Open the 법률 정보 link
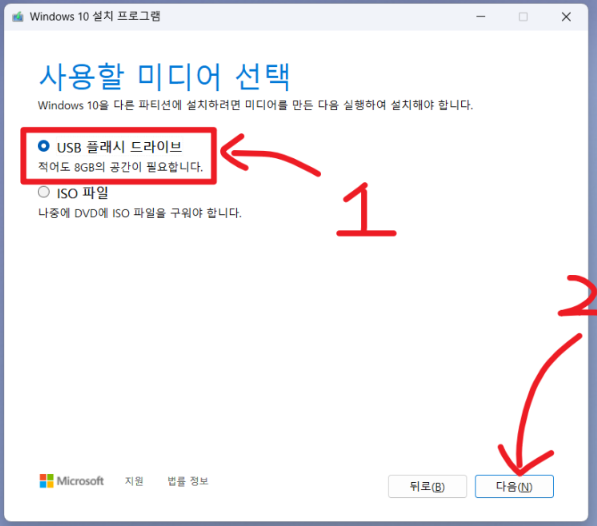 188,481
